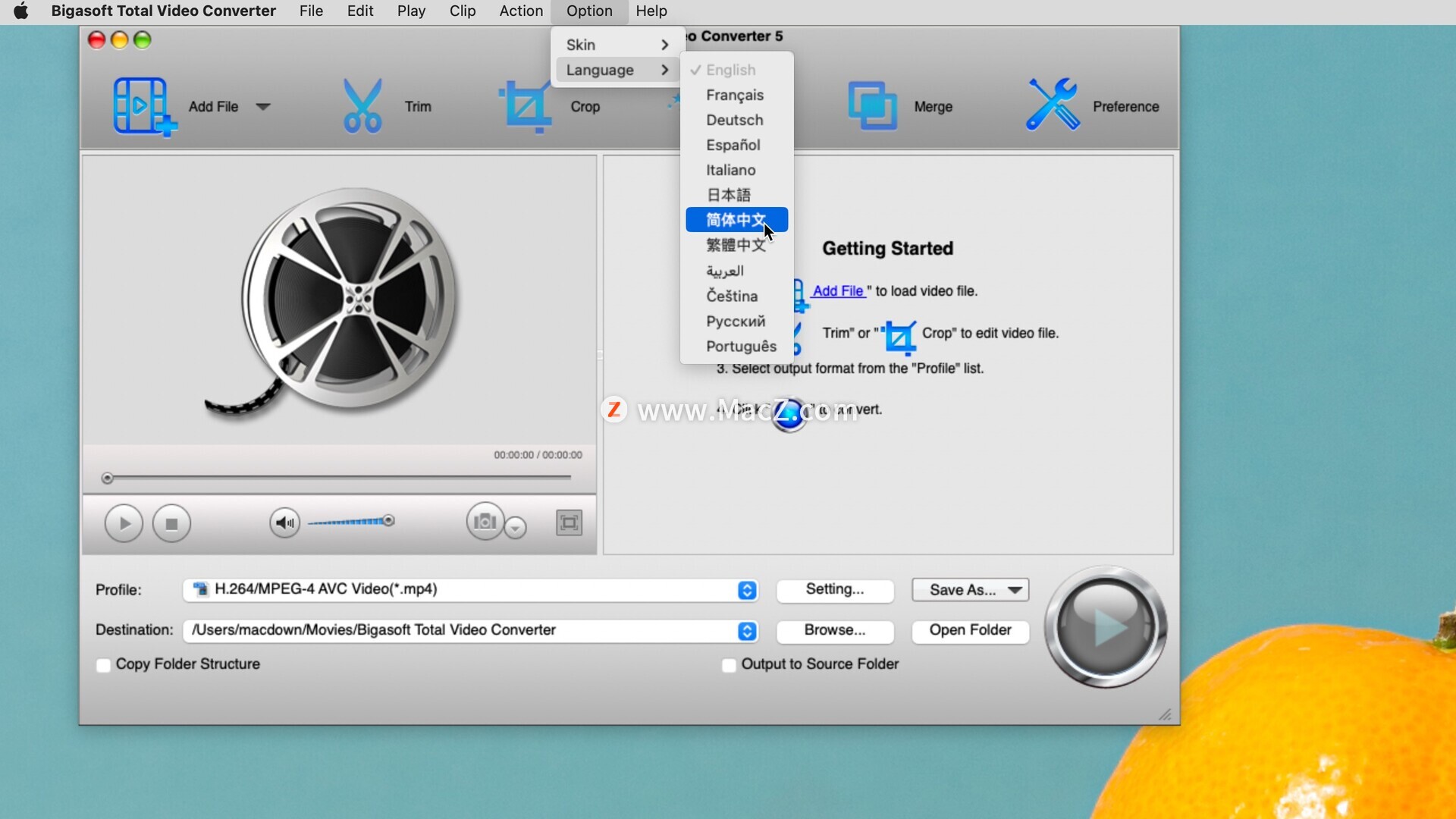Open the File menu

311,11
